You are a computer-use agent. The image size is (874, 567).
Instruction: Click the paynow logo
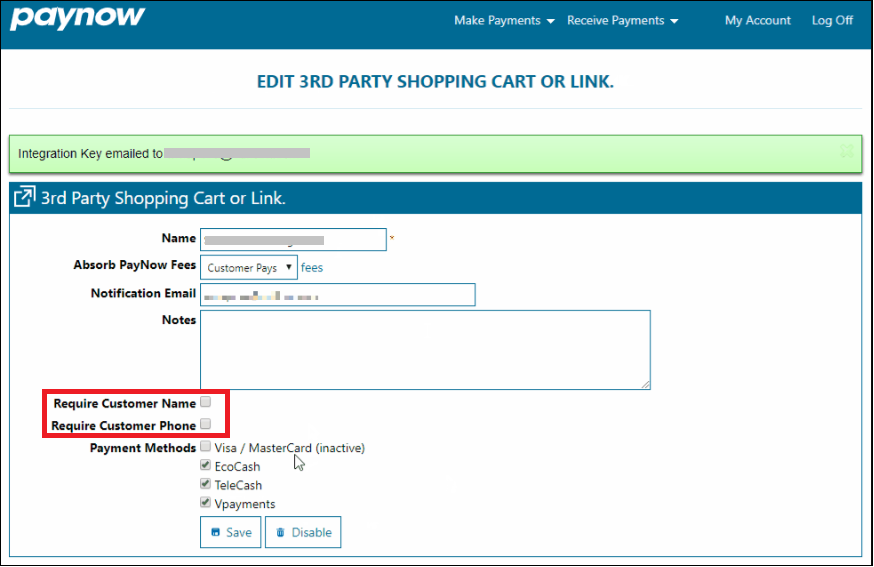pyautogui.click(x=77, y=17)
